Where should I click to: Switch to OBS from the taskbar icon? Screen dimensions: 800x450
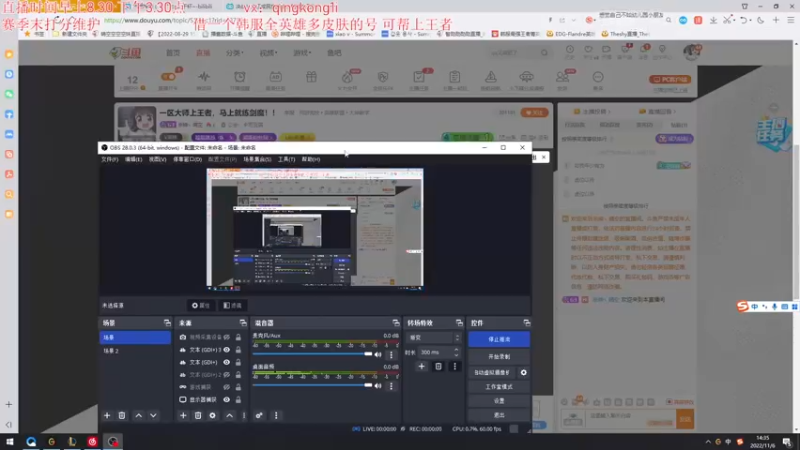coord(113,441)
